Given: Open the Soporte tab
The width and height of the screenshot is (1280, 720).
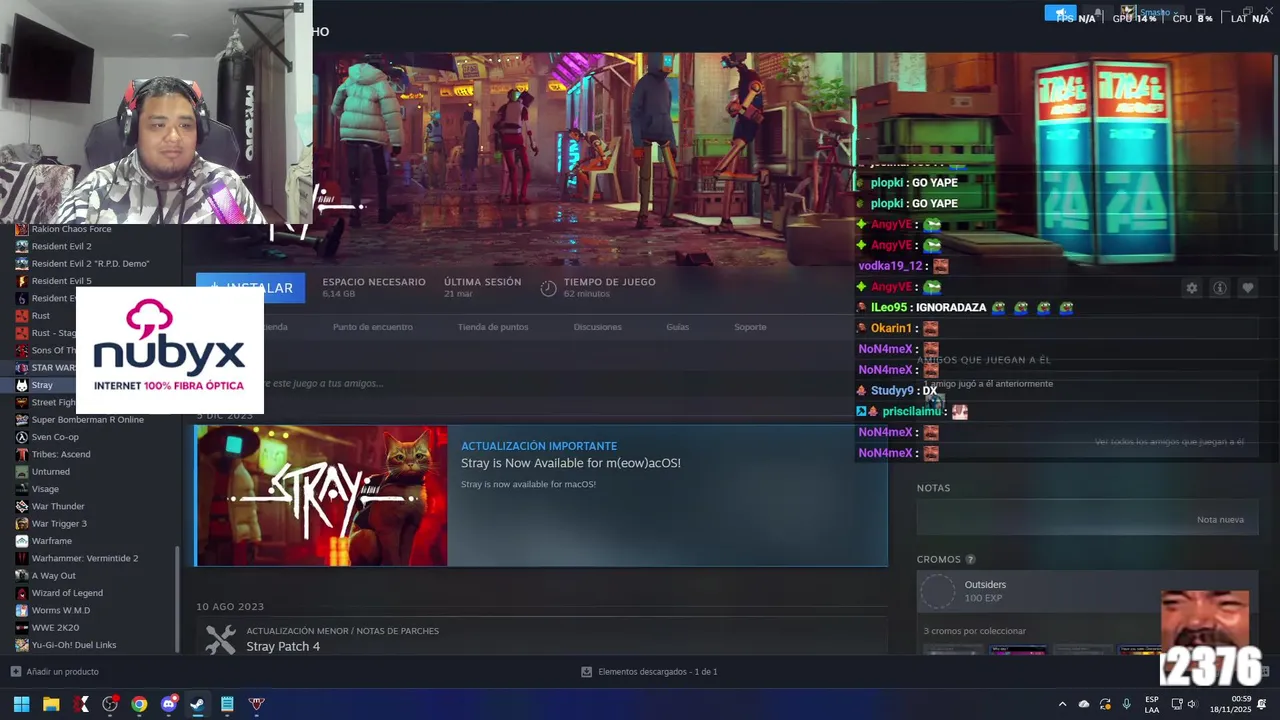Looking at the screenshot, I should [750, 327].
